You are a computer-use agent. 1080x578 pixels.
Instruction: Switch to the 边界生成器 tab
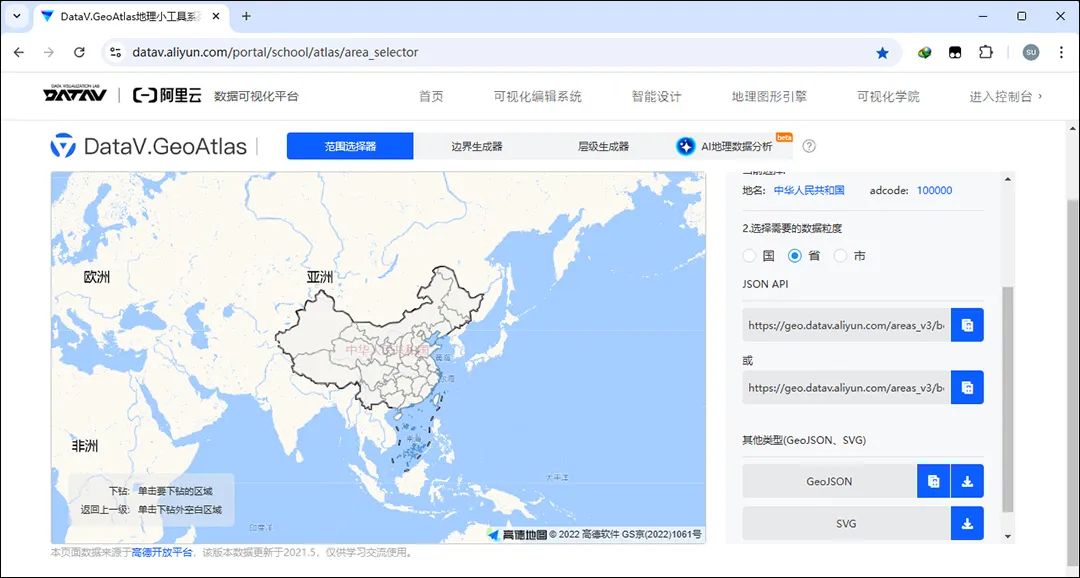477,146
